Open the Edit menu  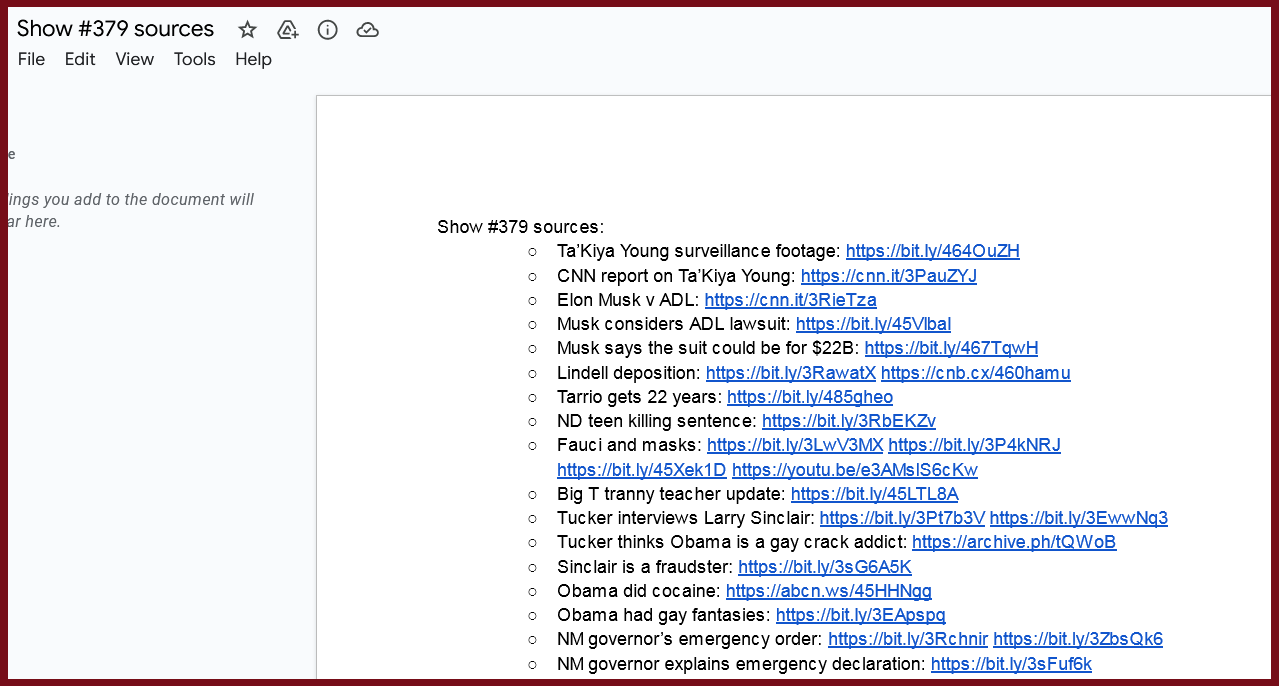click(80, 59)
